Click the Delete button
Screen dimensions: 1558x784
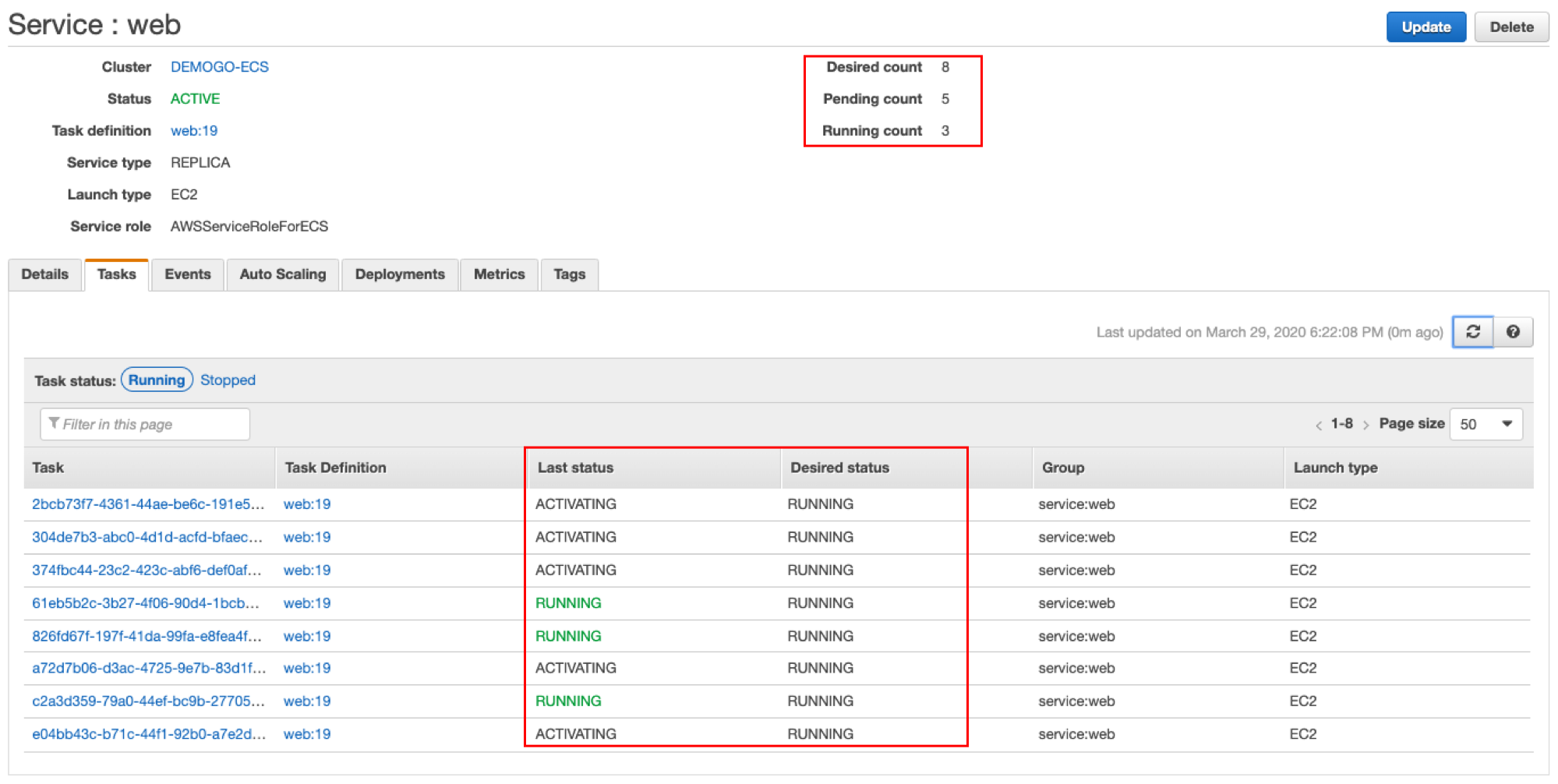(1511, 27)
